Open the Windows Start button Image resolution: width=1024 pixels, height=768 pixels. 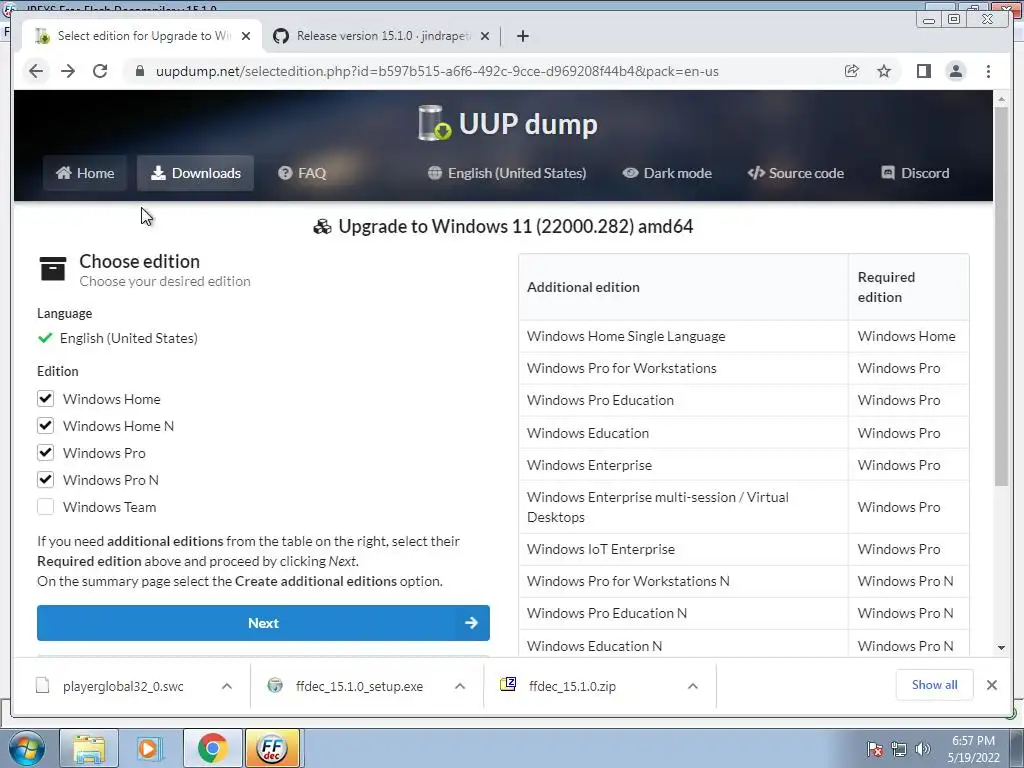tap(27, 748)
